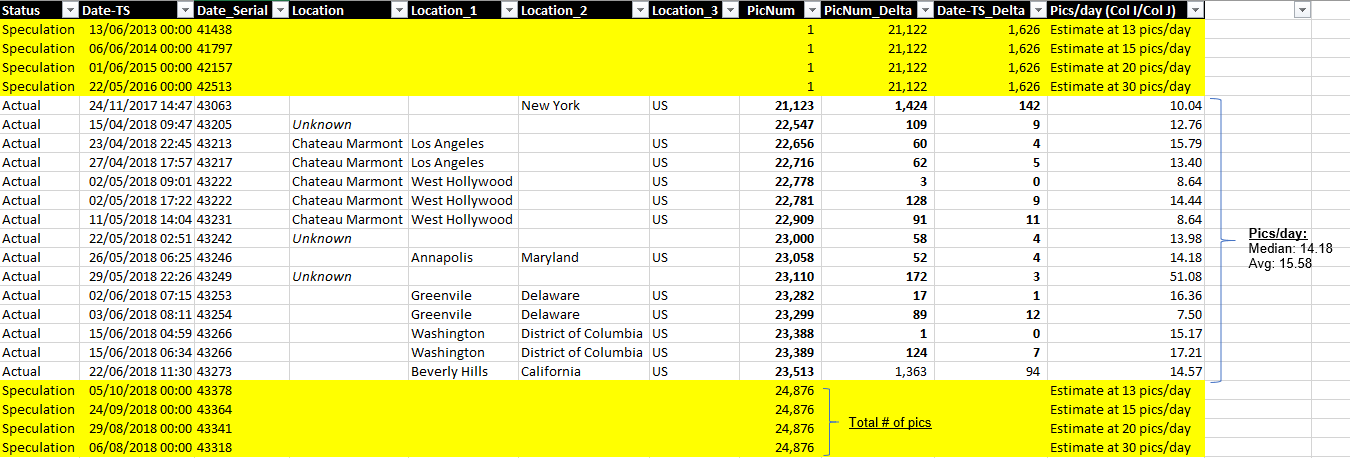Open the Date-TS_Delta column filter dropdown
This screenshot has width=1350, height=458.
pyautogui.click(x=1039, y=10)
